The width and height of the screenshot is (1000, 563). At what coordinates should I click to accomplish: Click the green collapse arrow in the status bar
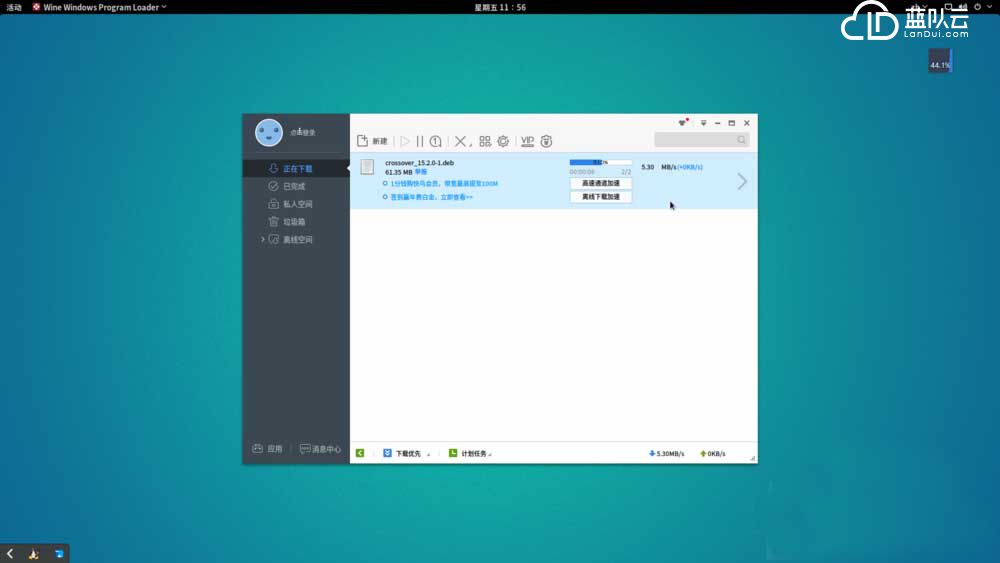click(x=360, y=453)
